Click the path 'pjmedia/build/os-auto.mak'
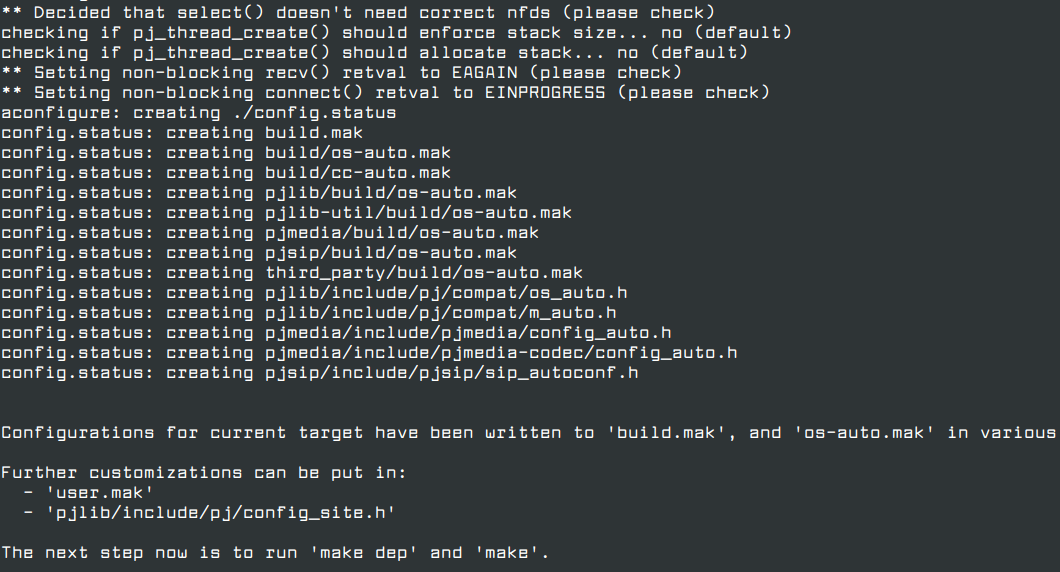The image size is (1060, 572). 402,232
